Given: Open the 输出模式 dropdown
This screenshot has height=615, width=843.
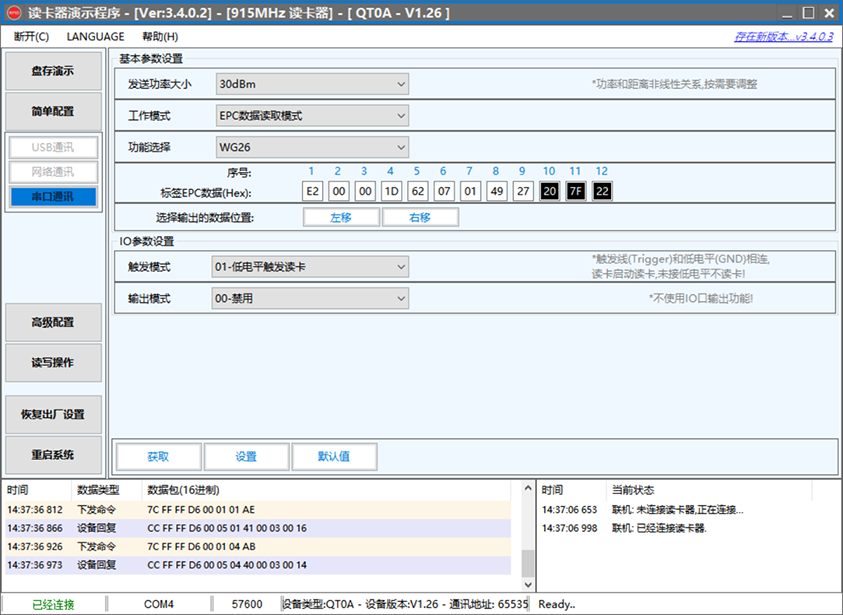Looking at the screenshot, I should coord(310,298).
